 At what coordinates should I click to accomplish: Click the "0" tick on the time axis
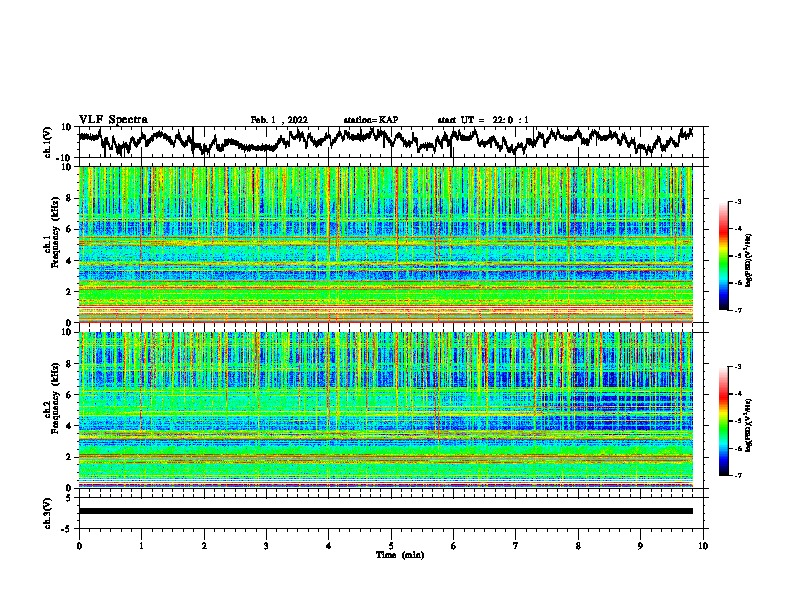[79, 546]
